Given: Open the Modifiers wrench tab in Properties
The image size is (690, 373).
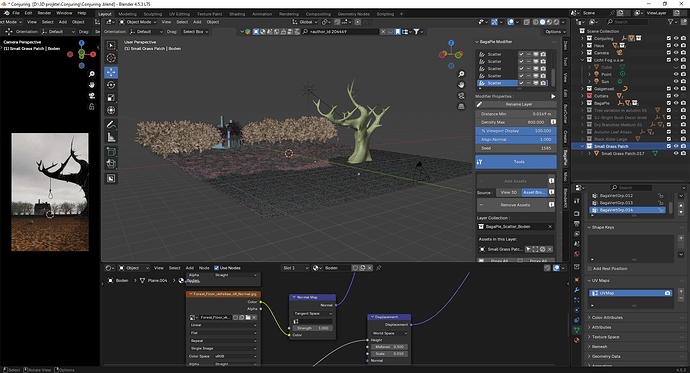Looking at the screenshot, I should (576, 290).
